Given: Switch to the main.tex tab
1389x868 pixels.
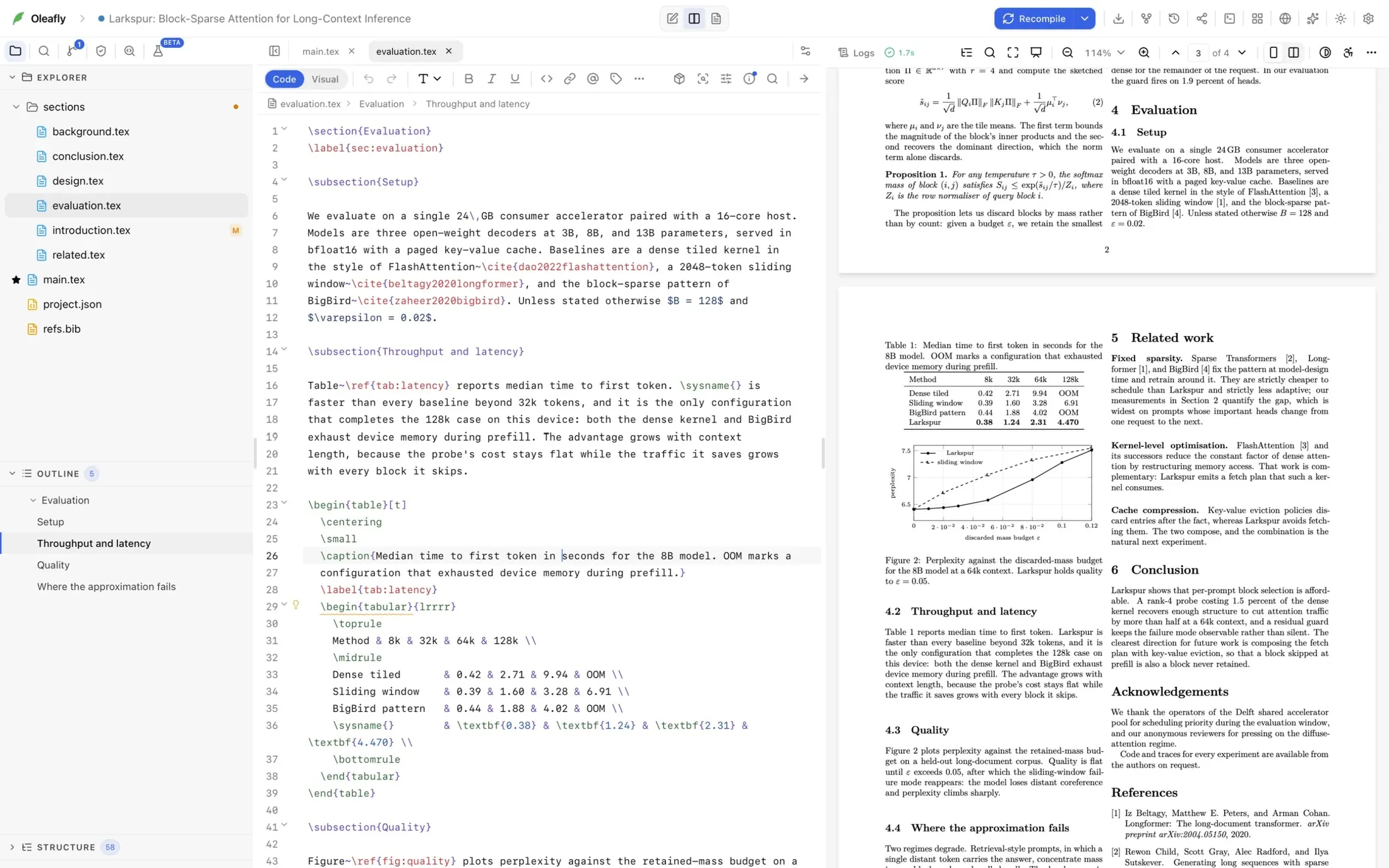Looking at the screenshot, I should point(320,51).
